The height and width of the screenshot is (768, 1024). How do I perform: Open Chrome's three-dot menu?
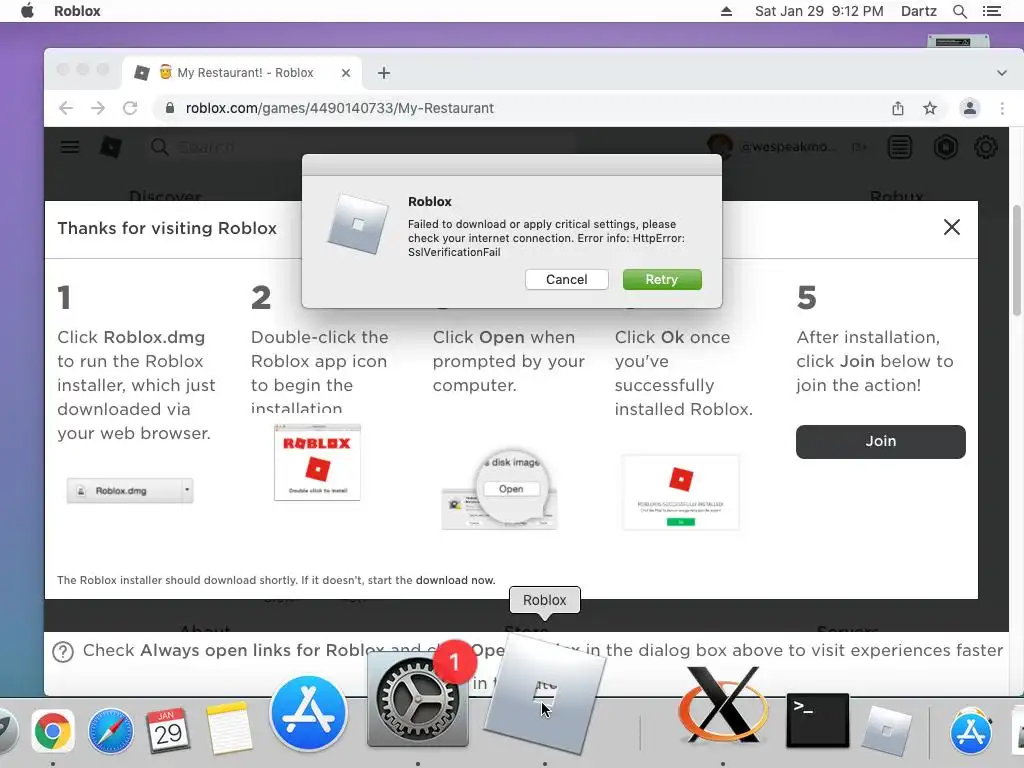pyautogui.click(x=1002, y=108)
